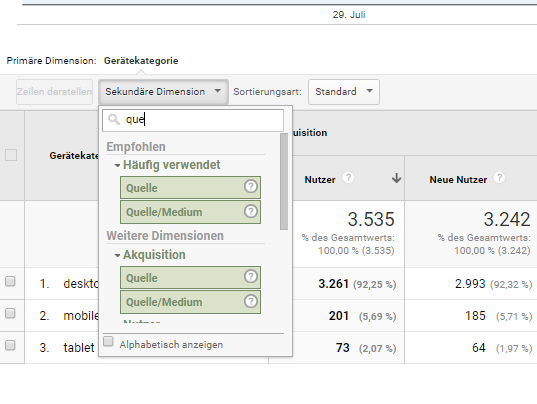The width and height of the screenshot is (537, 404).
Task: Click the help icon next to Neue Nutzer
Action: tap(499, 177)
